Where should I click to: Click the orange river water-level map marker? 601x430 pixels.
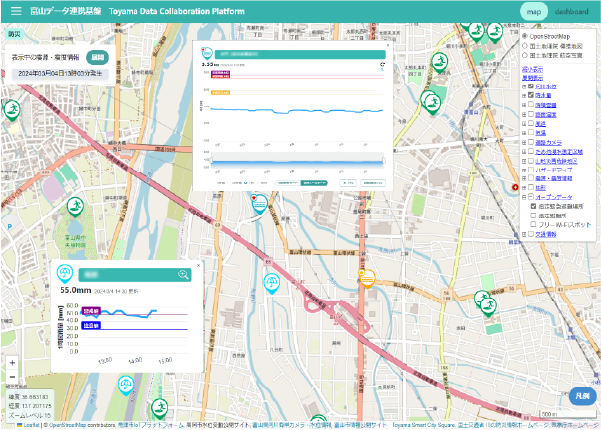coord(367,278)
